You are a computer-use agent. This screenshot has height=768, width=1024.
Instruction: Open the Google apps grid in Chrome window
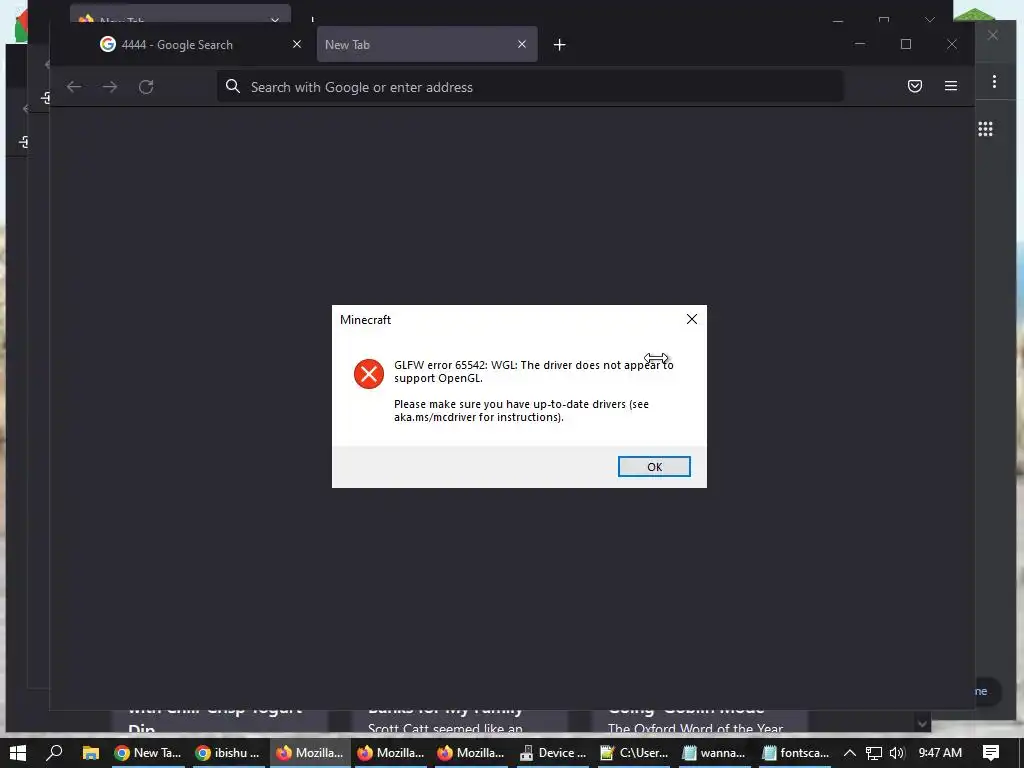click(985, 129)
